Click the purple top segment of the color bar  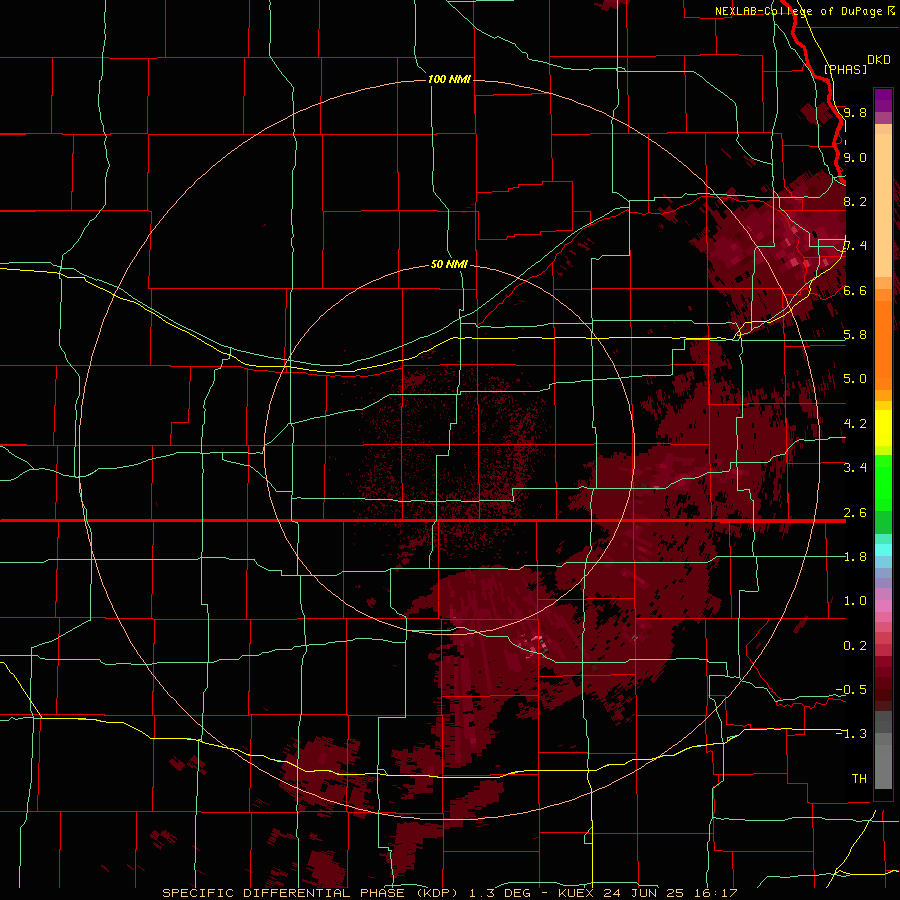pos(883,101)
